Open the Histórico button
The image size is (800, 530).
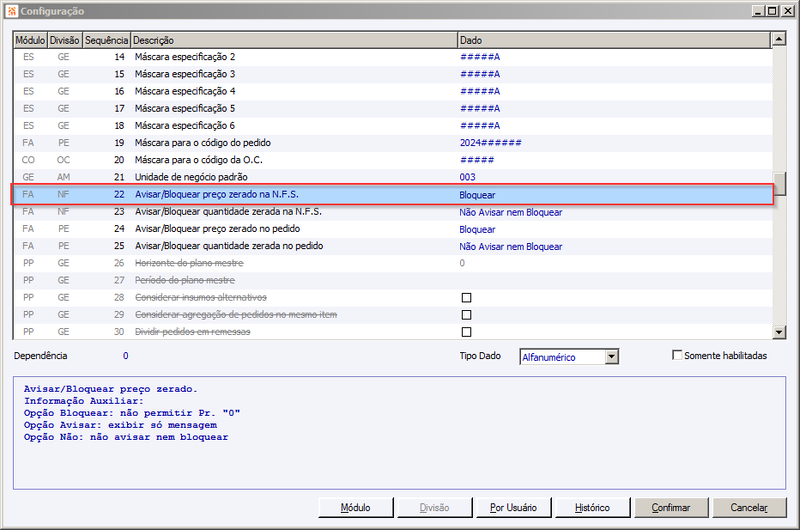point(592,508)
